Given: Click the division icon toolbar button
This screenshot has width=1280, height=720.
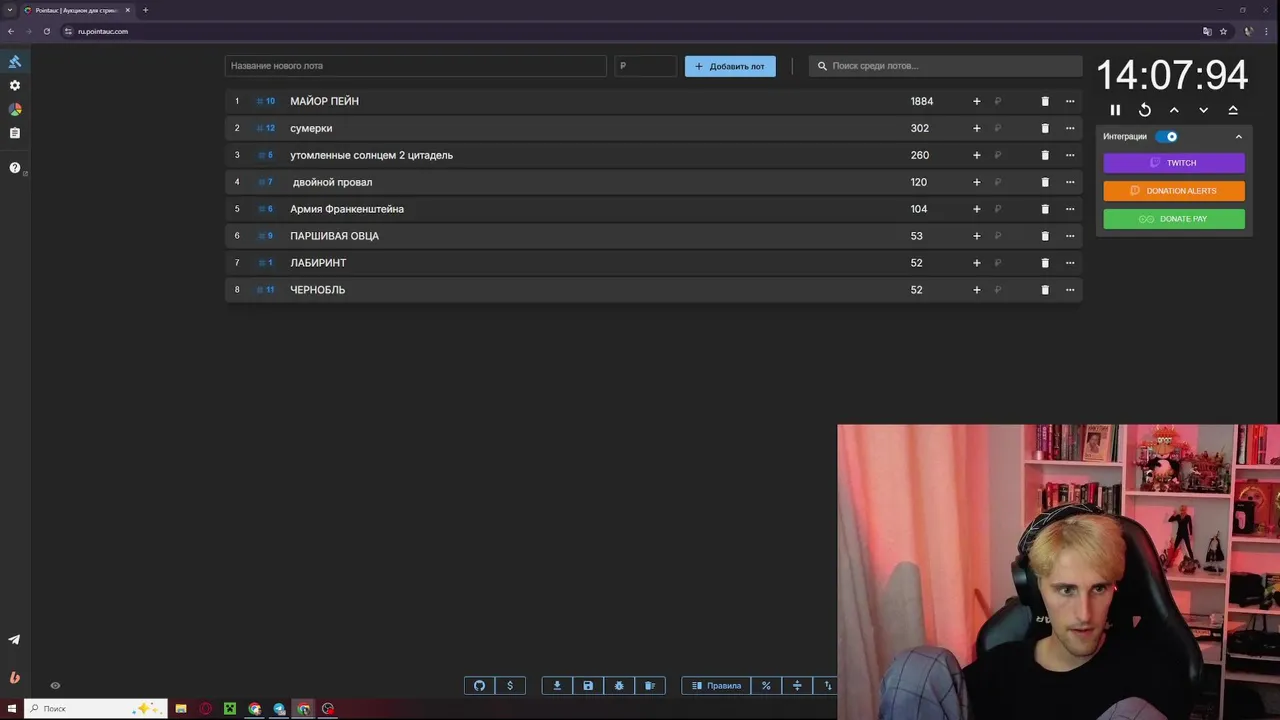Looking at the screenshot, I should point(797,686).
